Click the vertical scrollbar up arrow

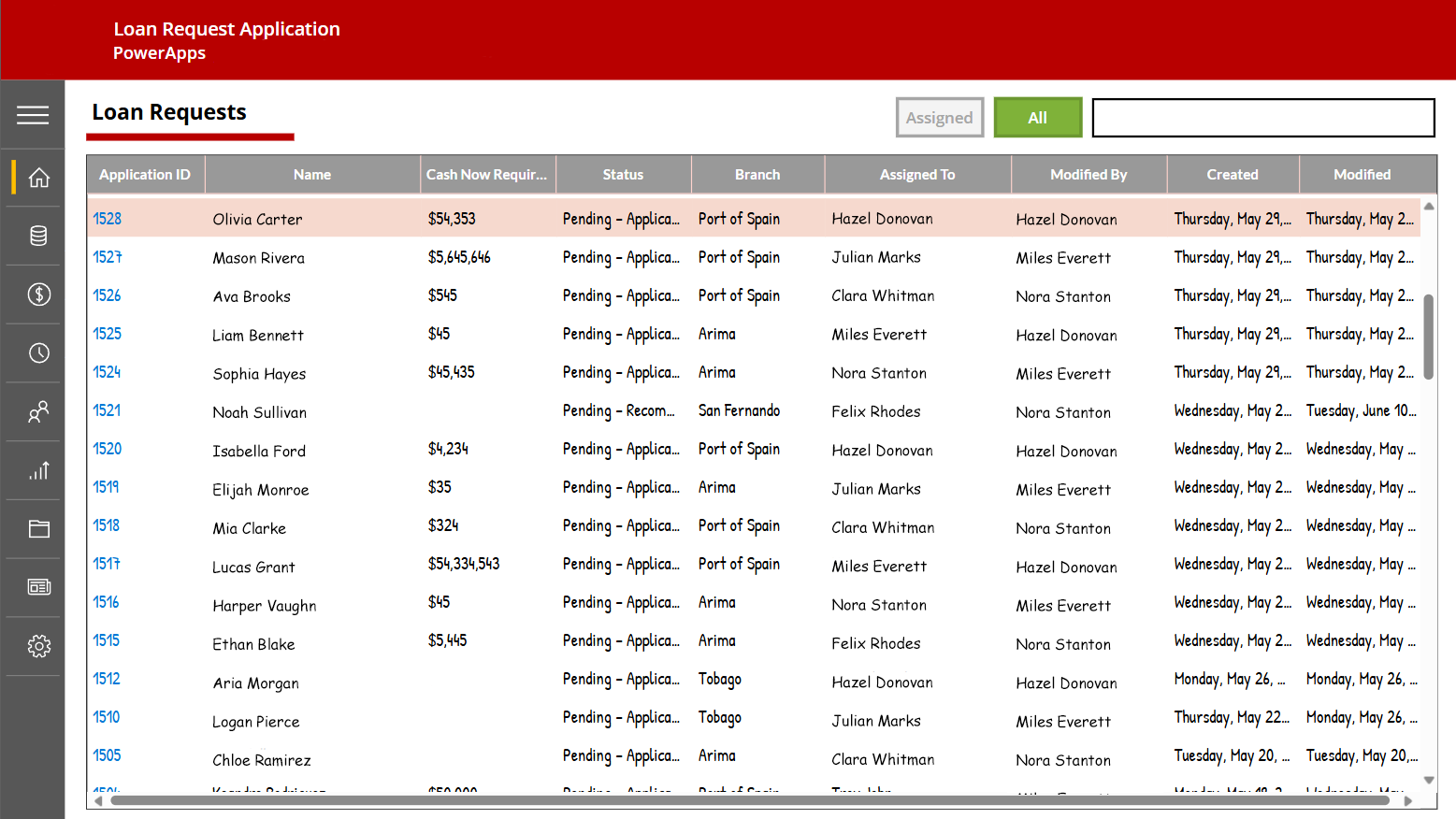pyautogui.click(x=1429, y=206)
